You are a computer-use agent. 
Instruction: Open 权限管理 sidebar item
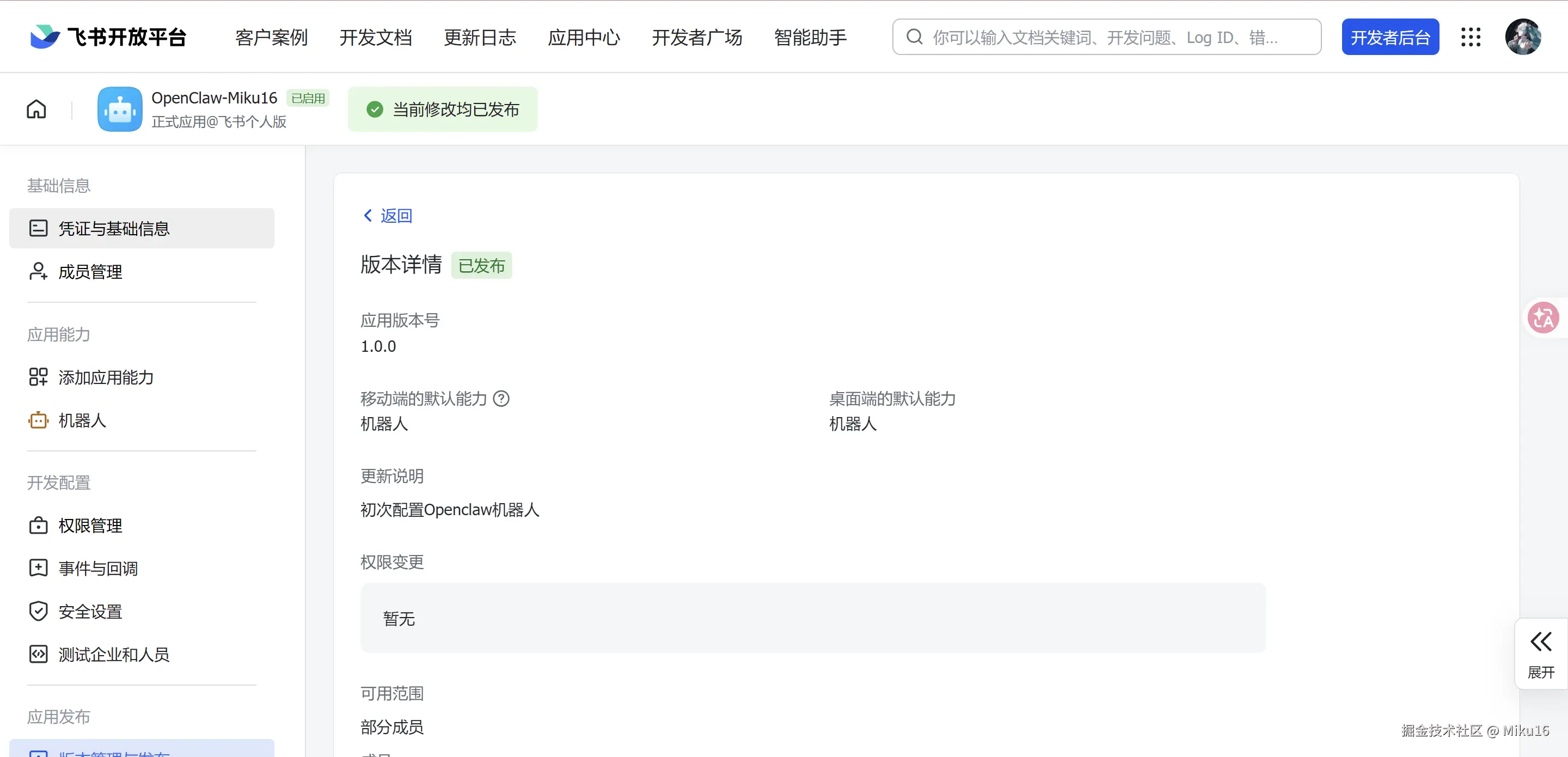click(90, 526)
